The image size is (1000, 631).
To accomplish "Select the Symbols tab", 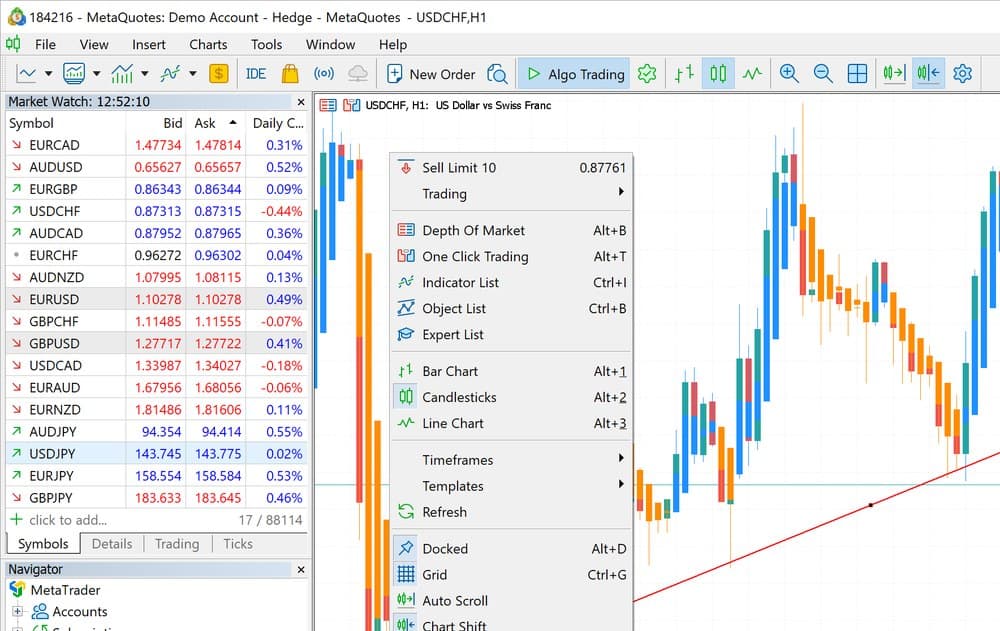I will 43,544.
